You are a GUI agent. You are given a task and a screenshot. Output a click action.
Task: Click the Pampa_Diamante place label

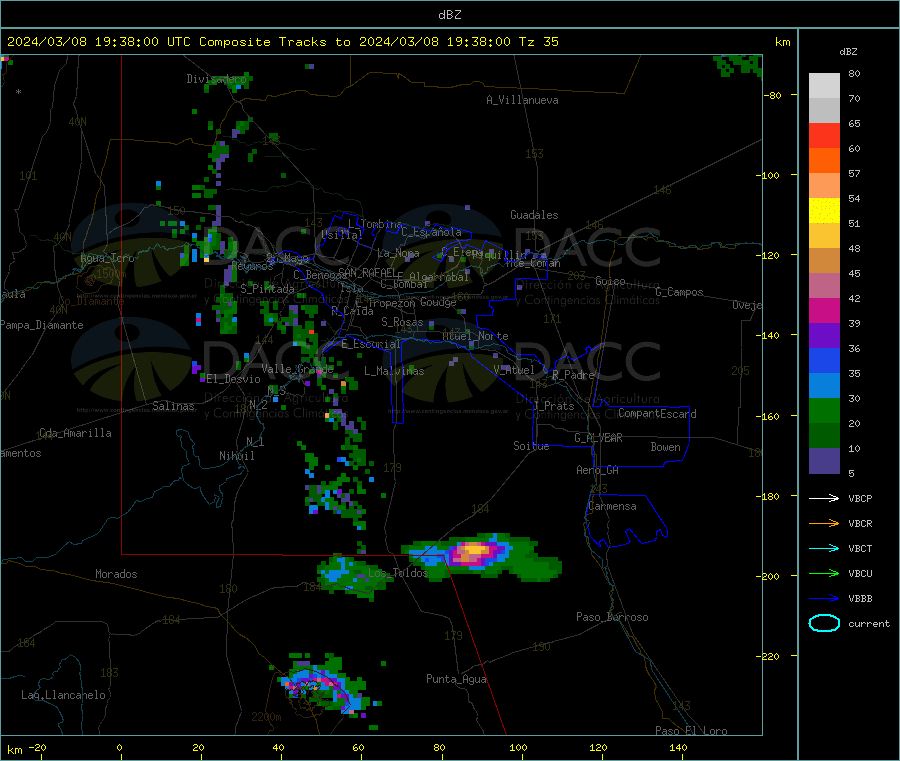42,325
